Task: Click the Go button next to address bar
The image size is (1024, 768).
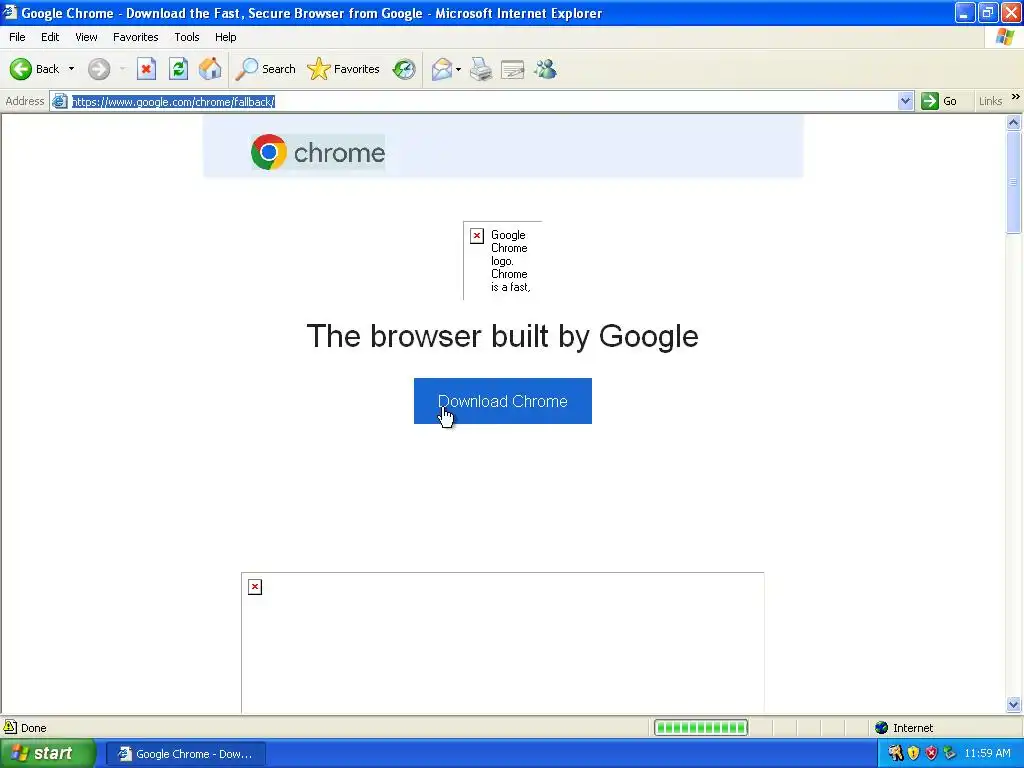Action: (x=939, y=101)
